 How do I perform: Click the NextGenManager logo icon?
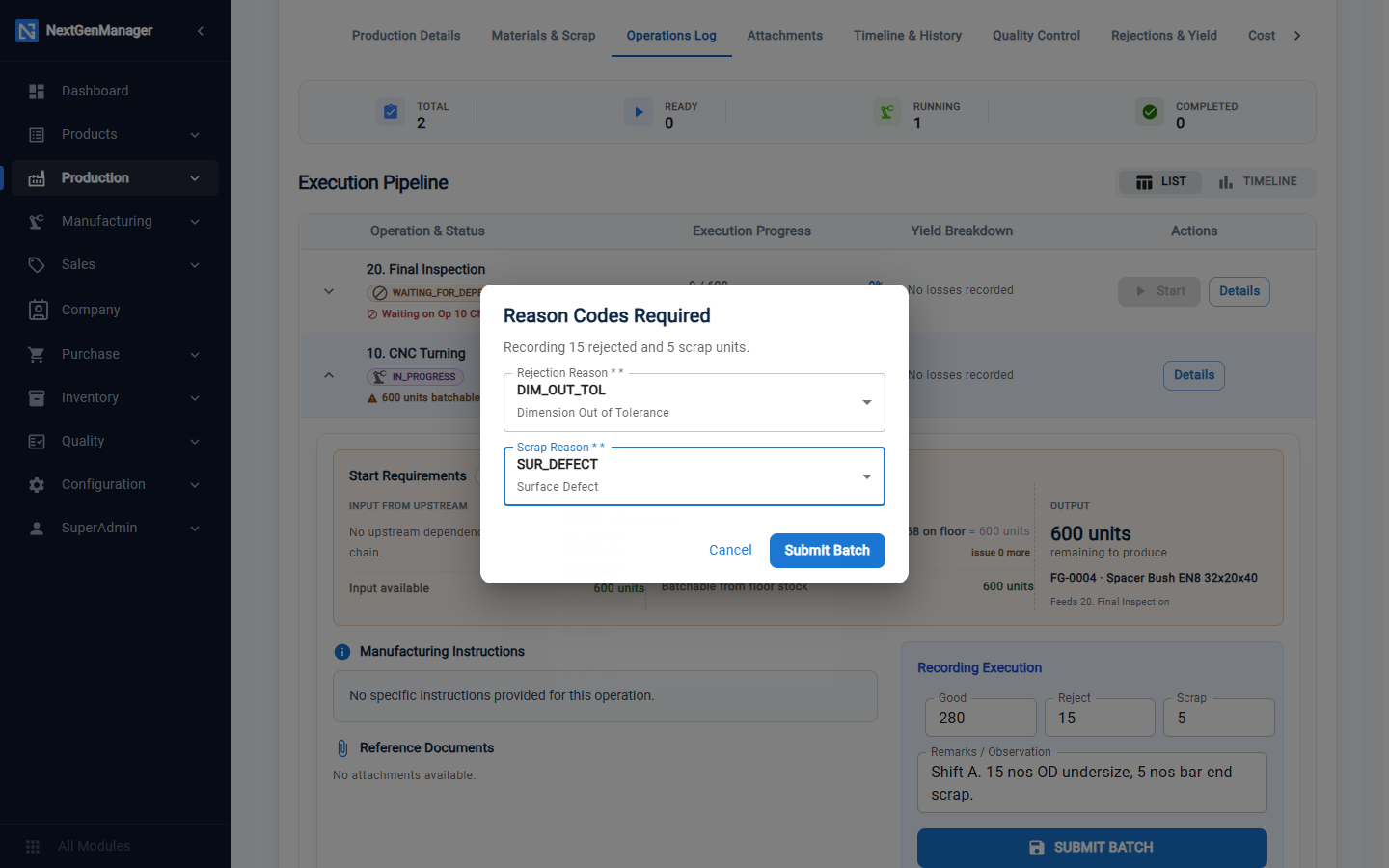click(27, 31)
